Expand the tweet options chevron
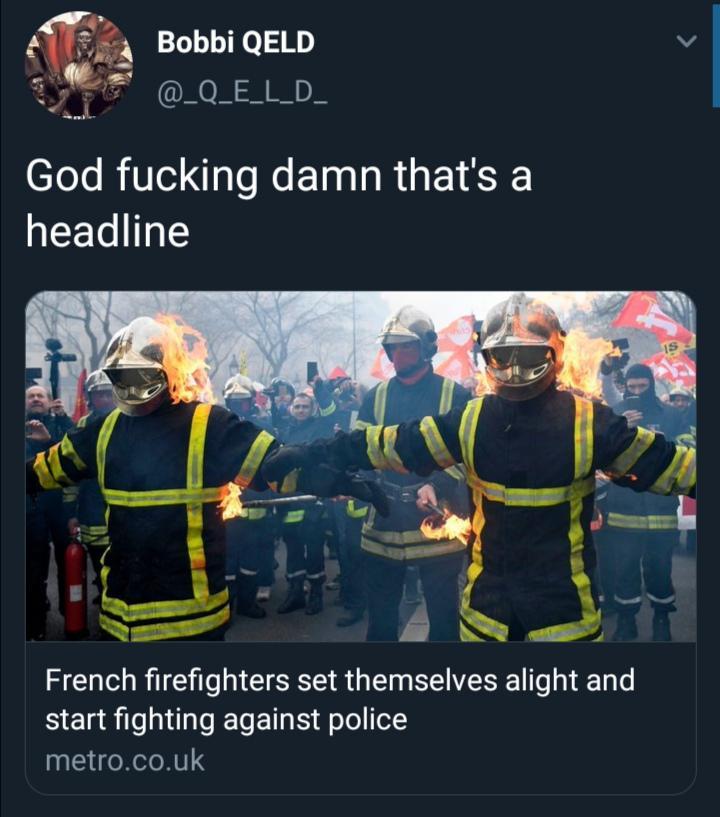Viewport: 720px width, 817px height. click(687, 41)
